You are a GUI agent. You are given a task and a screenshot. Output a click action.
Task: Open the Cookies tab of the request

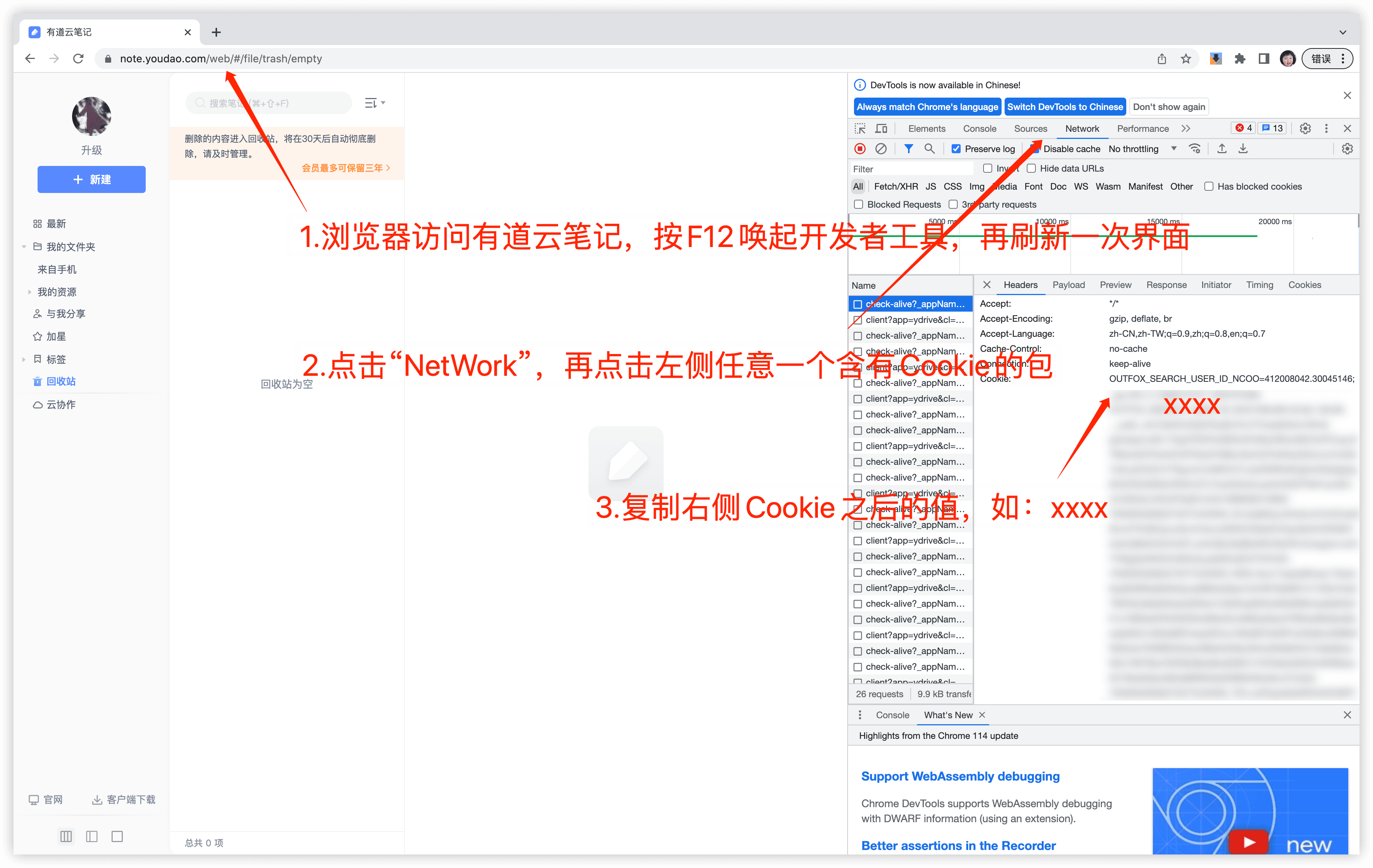(x=1305, y=285)
